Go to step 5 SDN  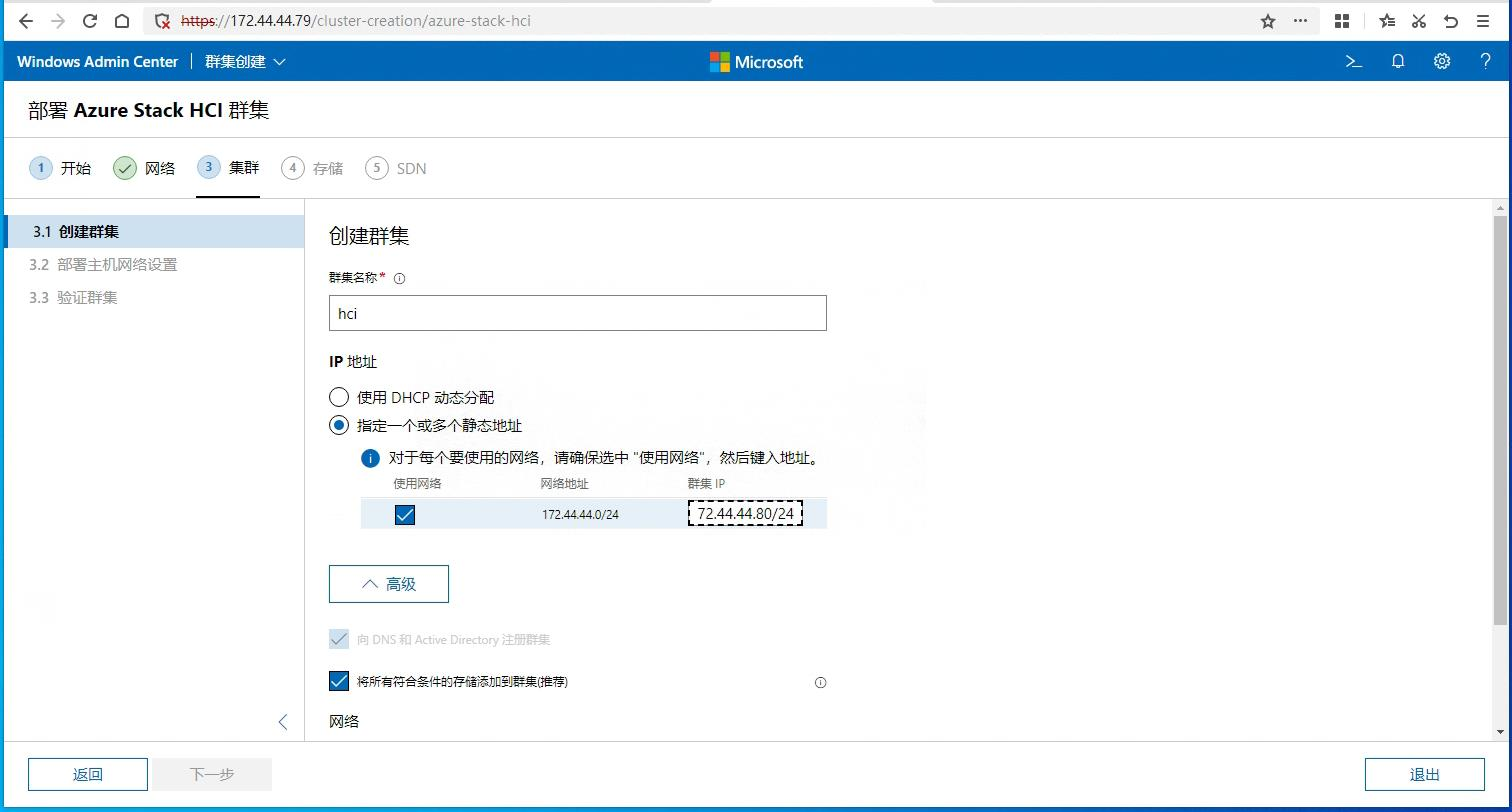pyautogui.click(x=396, y=168)
